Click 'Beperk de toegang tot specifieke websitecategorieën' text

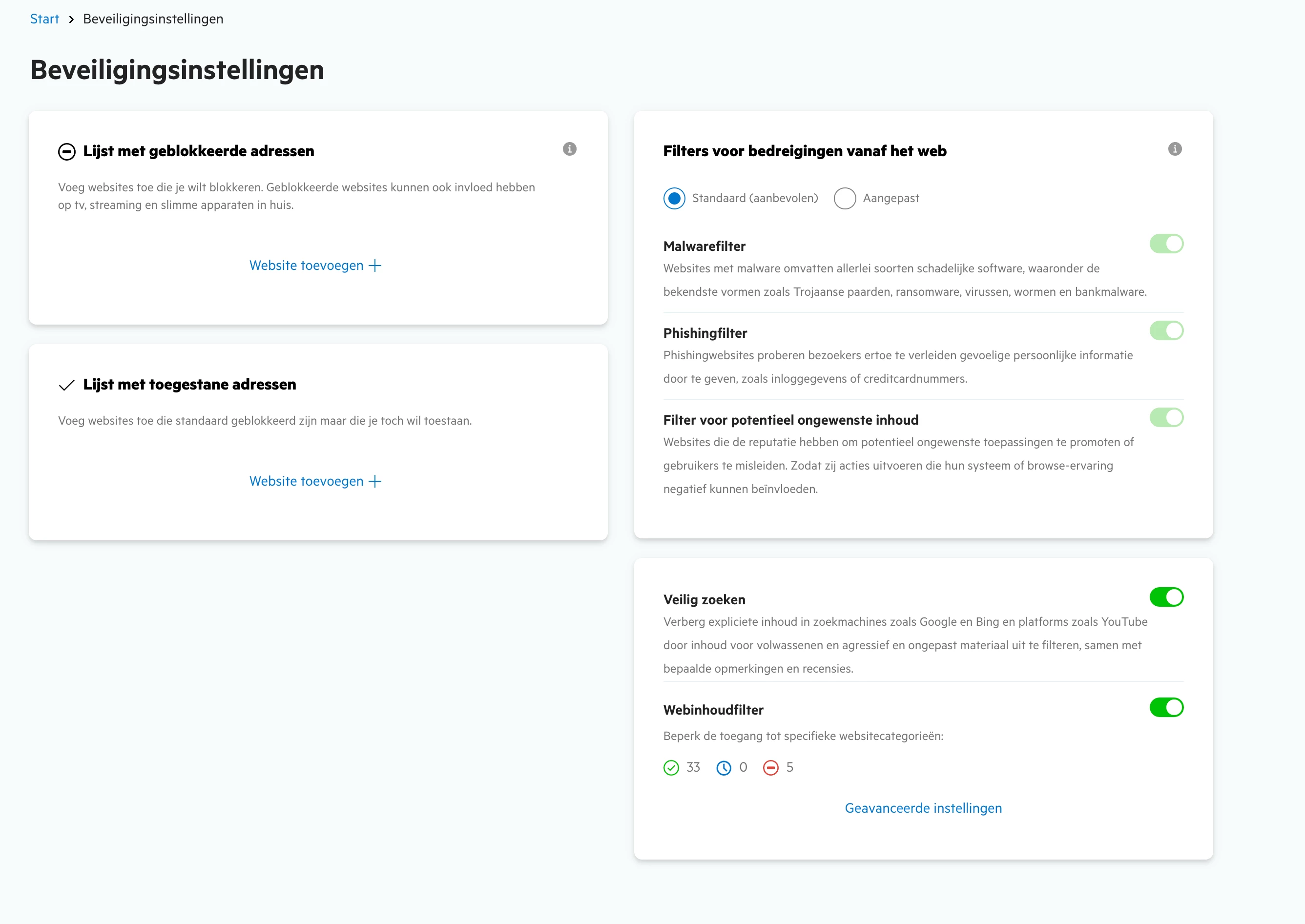point(803,736)
